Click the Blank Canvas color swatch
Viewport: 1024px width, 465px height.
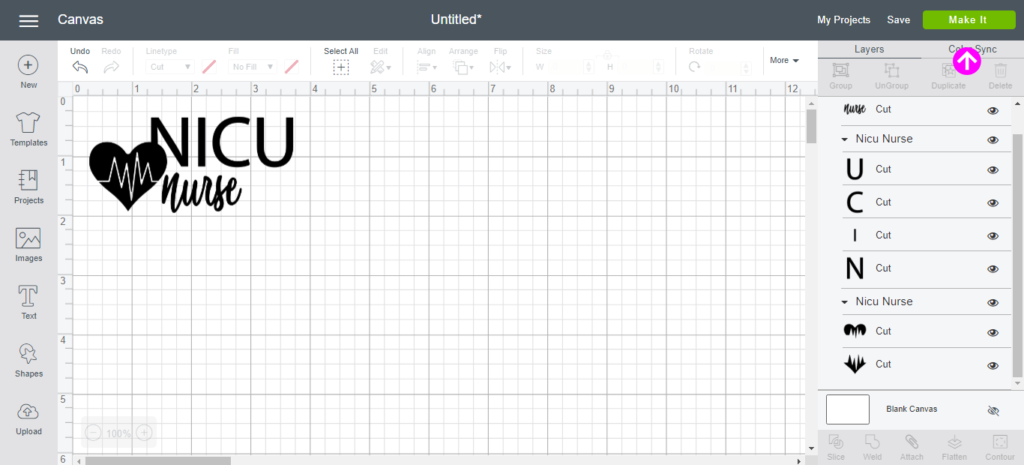pyautogui.click(x=847, y=409)
